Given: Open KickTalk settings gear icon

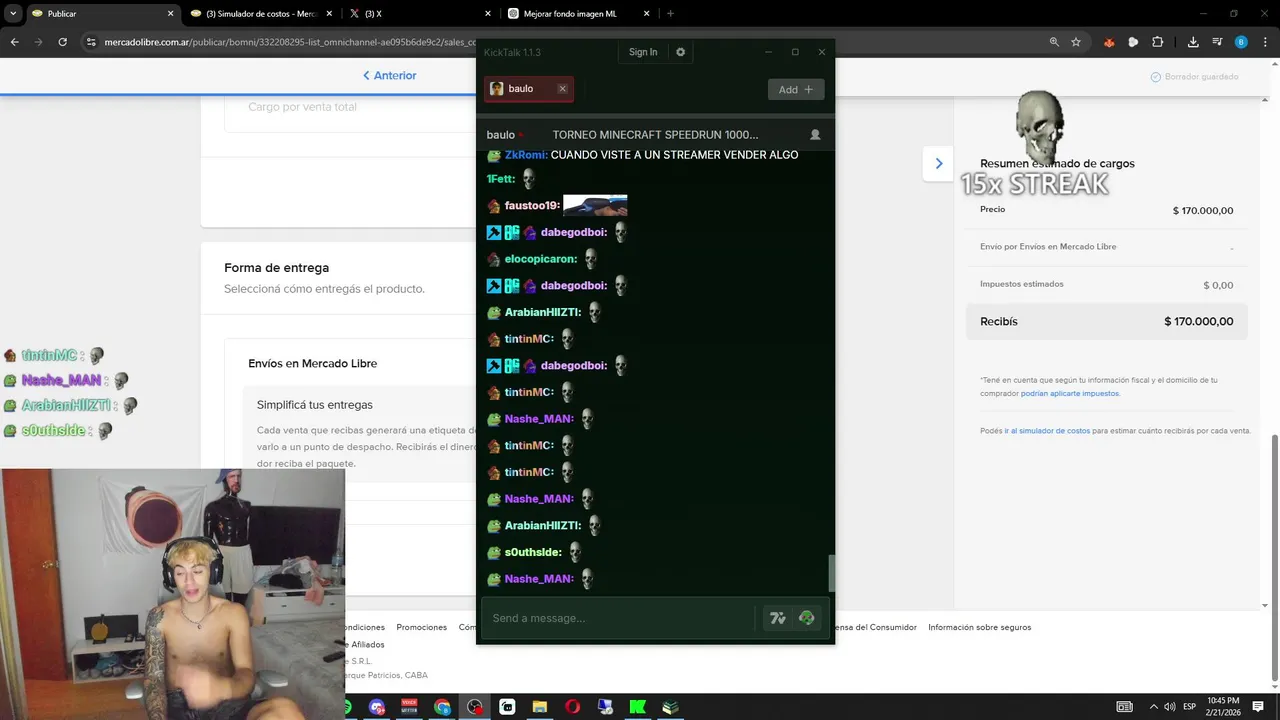Looking at the screenshot, I should (x=681, y=52).
